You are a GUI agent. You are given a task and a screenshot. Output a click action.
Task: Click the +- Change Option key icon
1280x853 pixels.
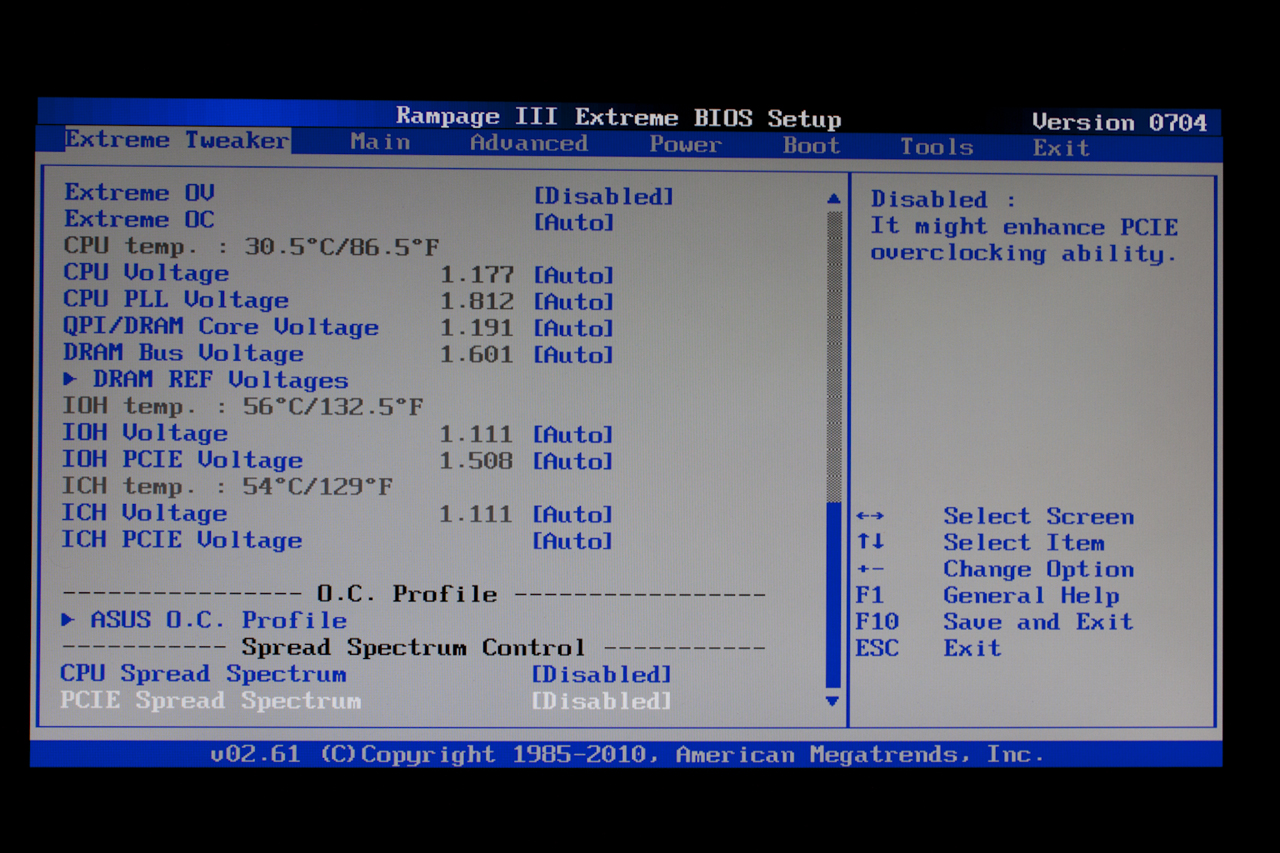(x=870, y=569)
